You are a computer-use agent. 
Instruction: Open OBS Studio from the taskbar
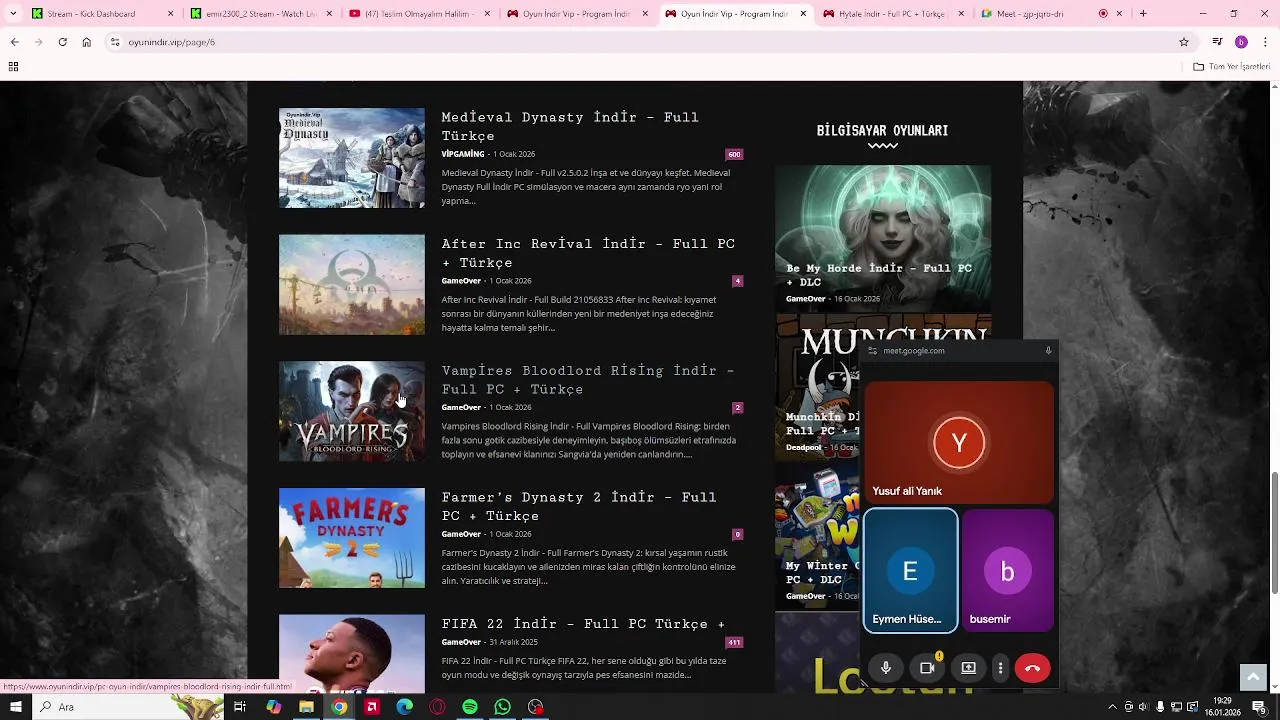536,707
